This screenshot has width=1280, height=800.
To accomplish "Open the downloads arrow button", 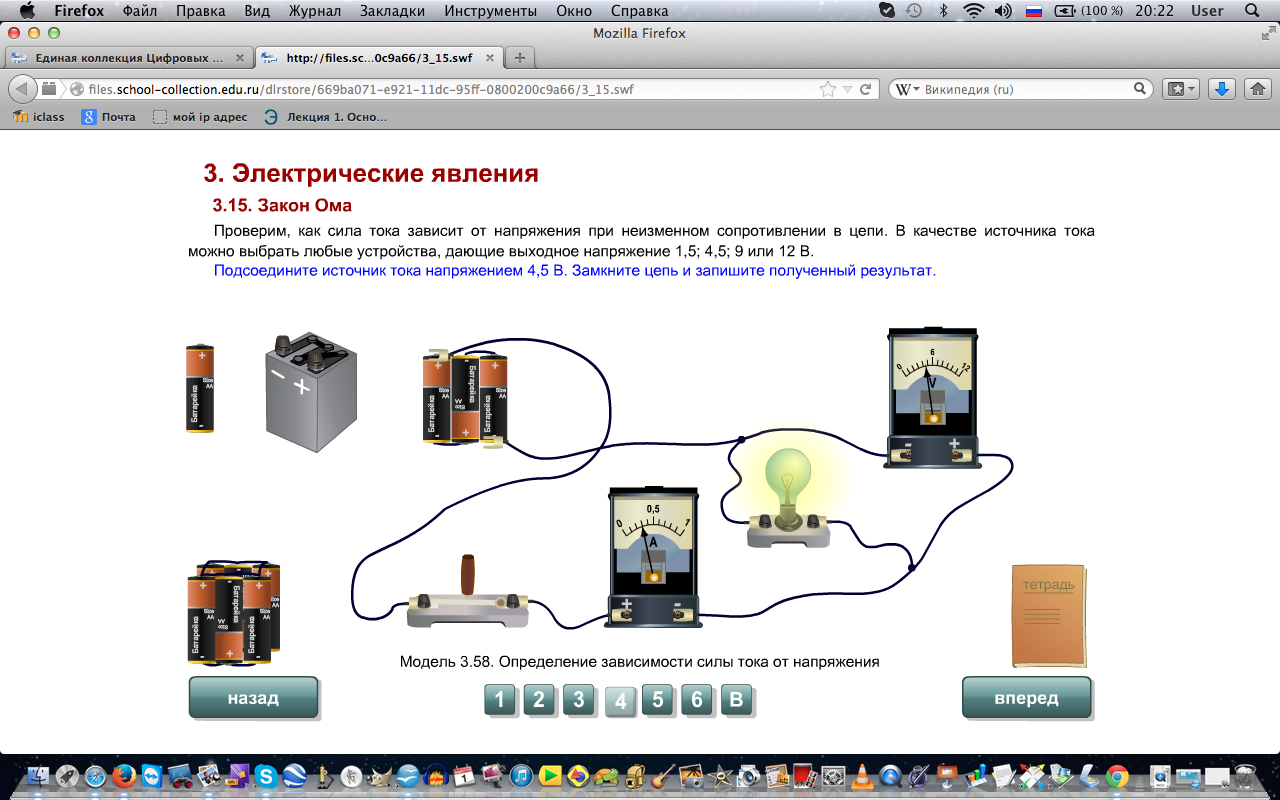I will [x=1221, y=89].
